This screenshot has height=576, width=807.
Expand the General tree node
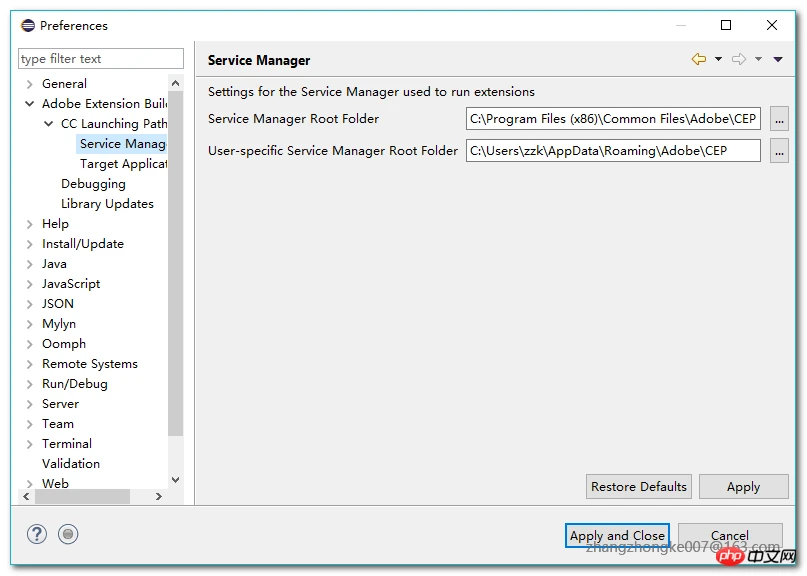[x=29, y=84]
